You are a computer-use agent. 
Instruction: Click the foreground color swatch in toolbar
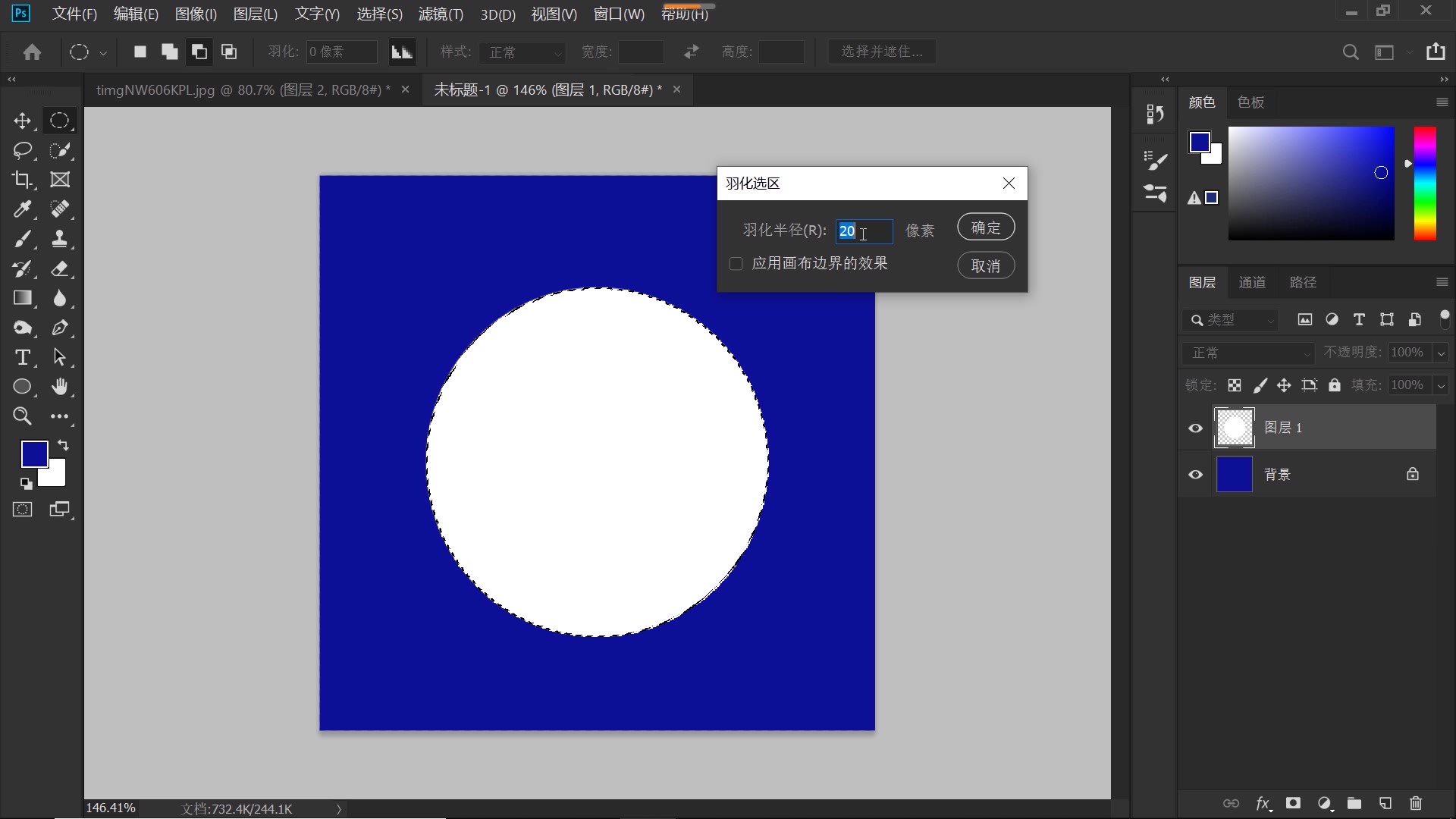coord(33,453)
